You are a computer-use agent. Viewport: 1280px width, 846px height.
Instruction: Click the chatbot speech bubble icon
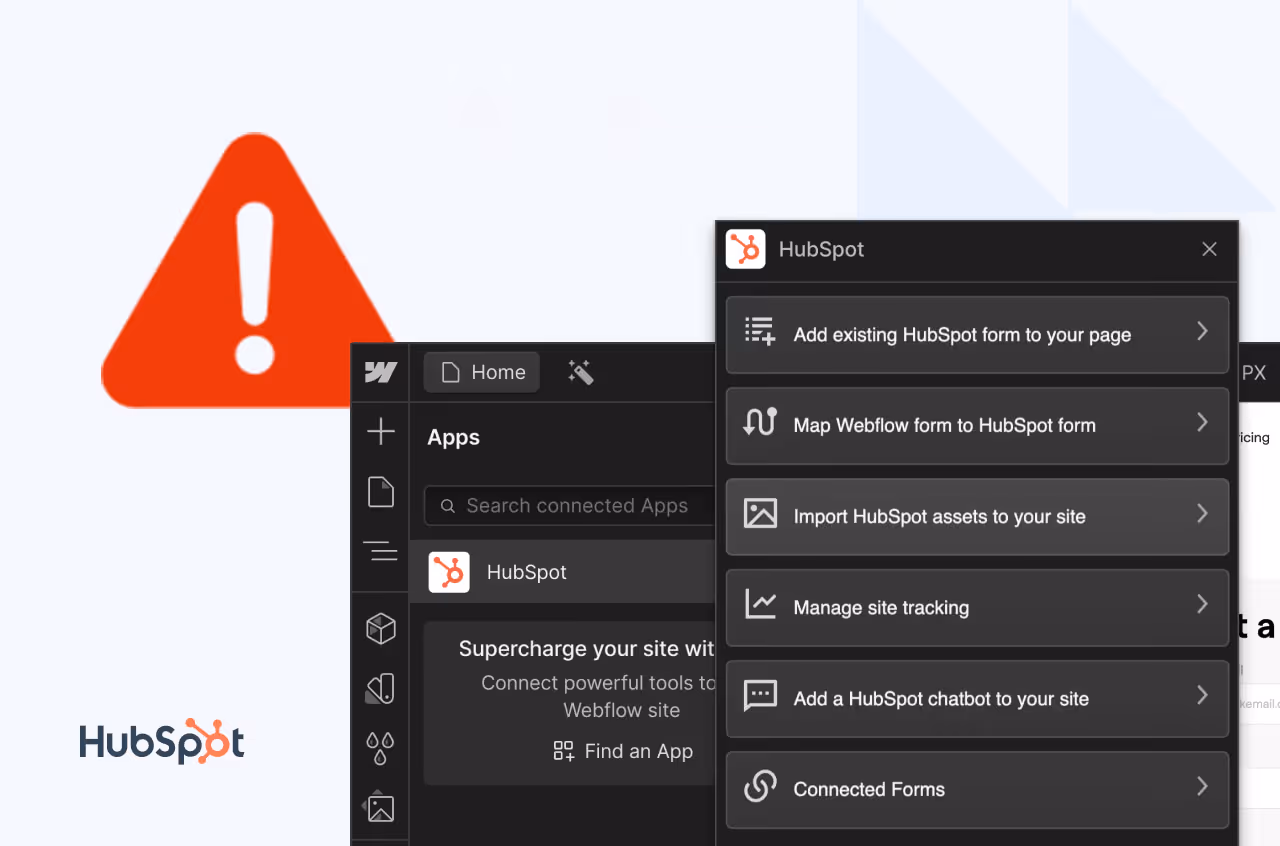pyautogui.click(x=761, y=697)
